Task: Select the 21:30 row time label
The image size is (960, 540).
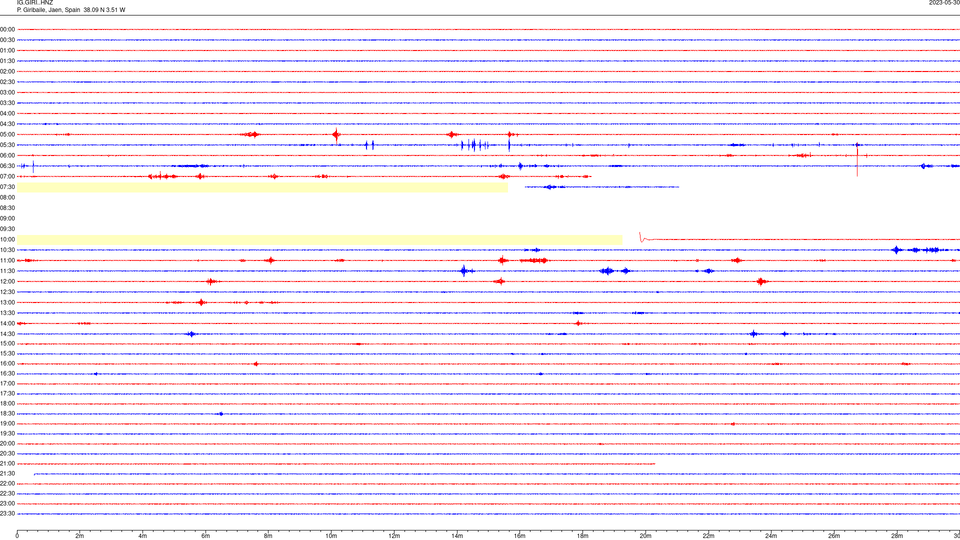Action: [x=7, y=474]
